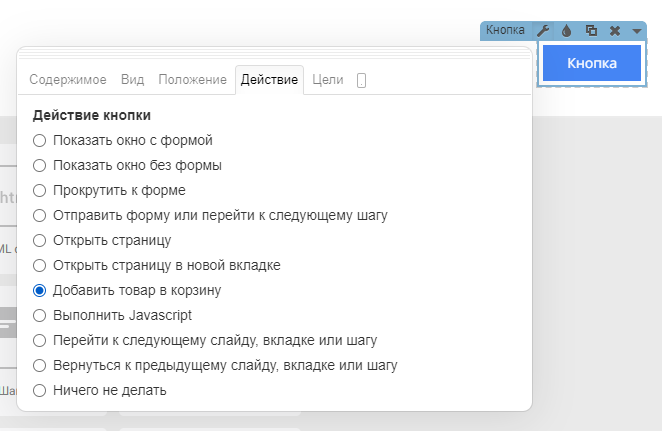Select 'Прокрутить к форме' action
This screenshot has height=431, width=662.
[39, 190]
